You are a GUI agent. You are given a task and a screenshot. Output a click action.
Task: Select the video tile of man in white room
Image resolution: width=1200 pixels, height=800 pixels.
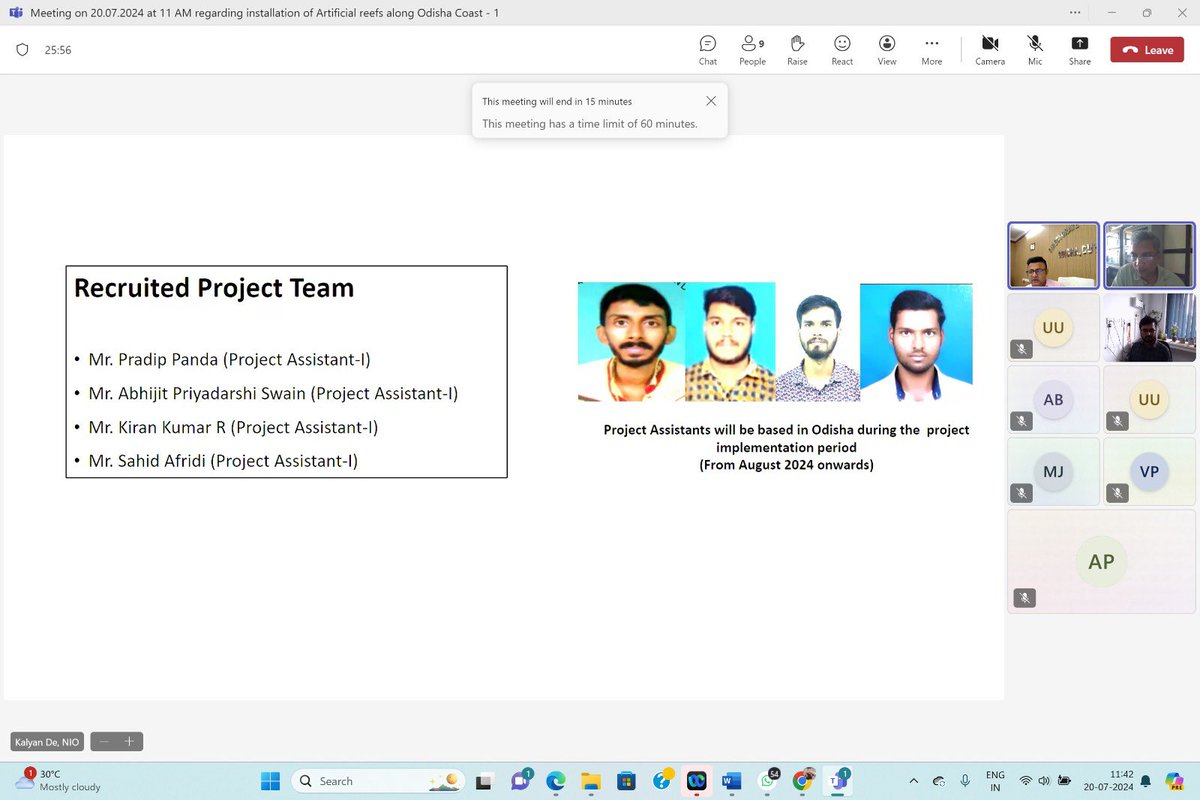[x=1149, y=328]
